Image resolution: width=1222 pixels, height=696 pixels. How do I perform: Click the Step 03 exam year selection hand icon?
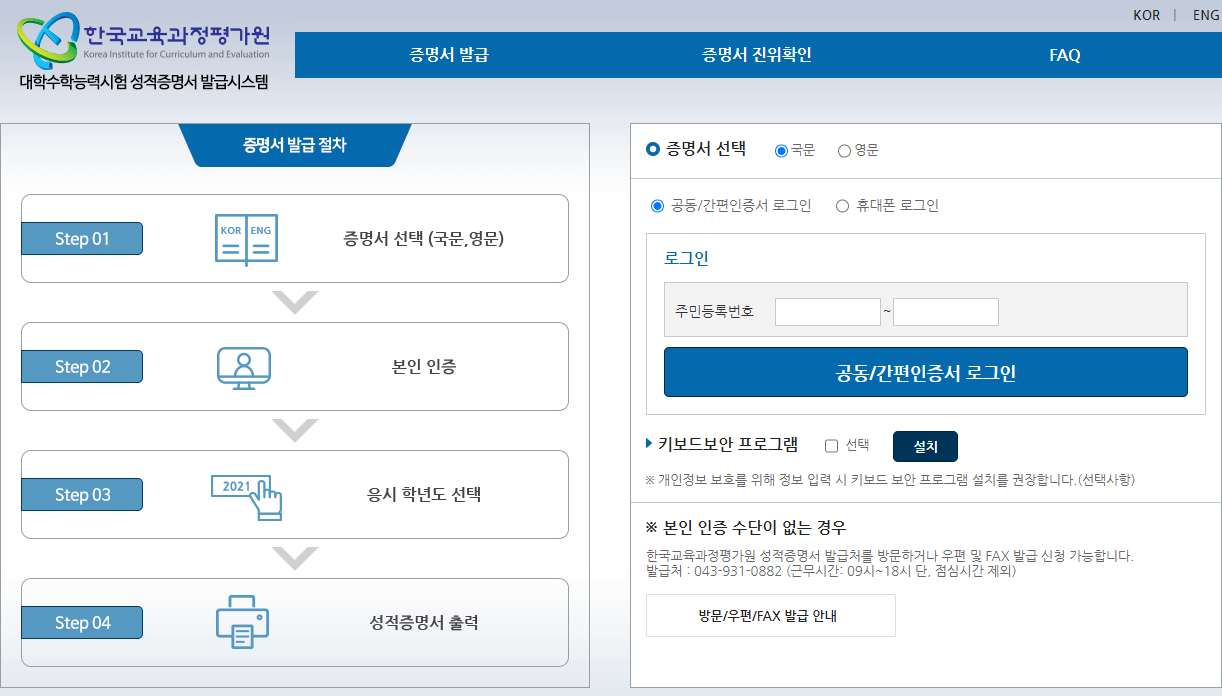(244, 494)
